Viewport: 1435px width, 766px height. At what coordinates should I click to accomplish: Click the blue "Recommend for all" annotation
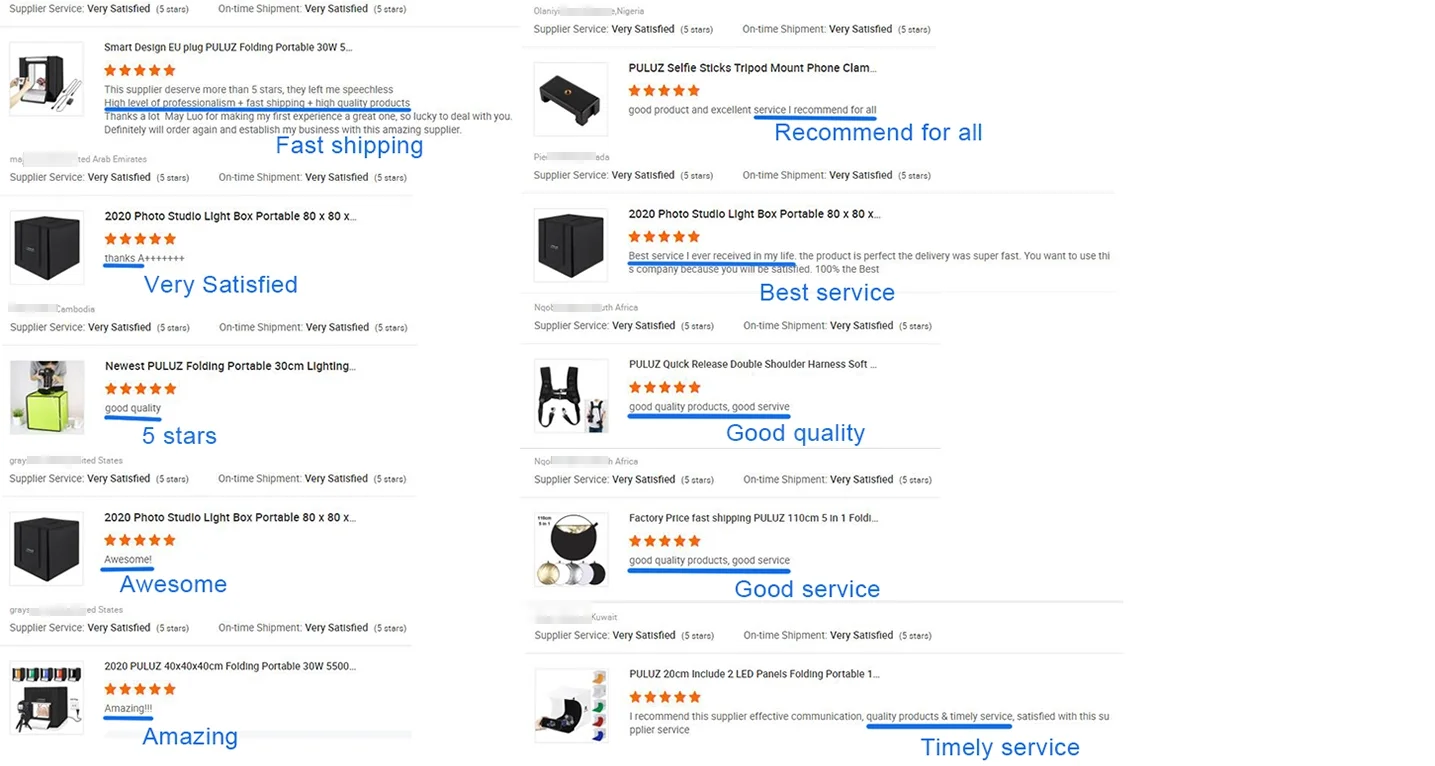[x=878, y=133]
